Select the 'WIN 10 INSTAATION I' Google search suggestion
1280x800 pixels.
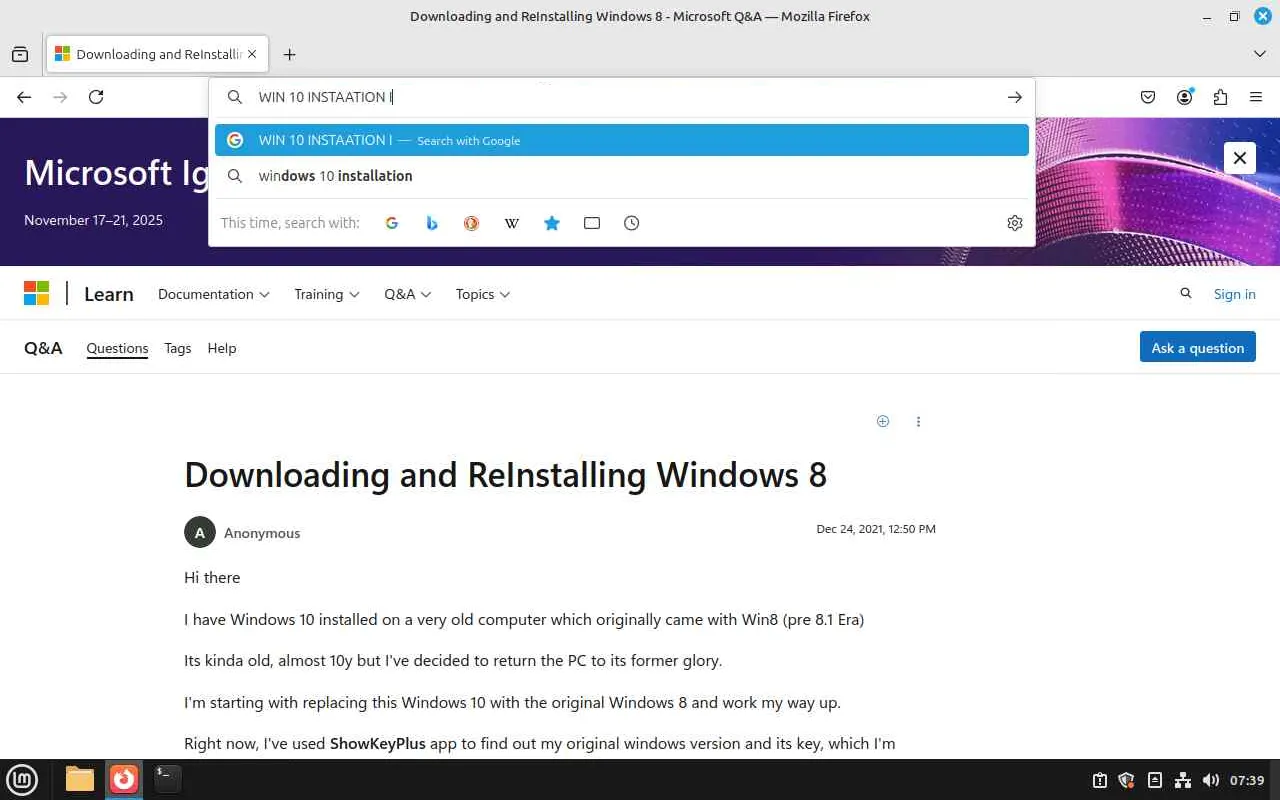pos(622,140)
